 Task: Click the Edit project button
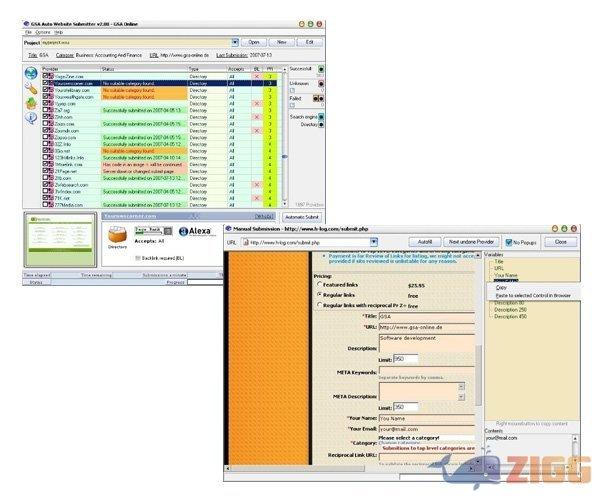pyautogui.click(x=310, y=42)
